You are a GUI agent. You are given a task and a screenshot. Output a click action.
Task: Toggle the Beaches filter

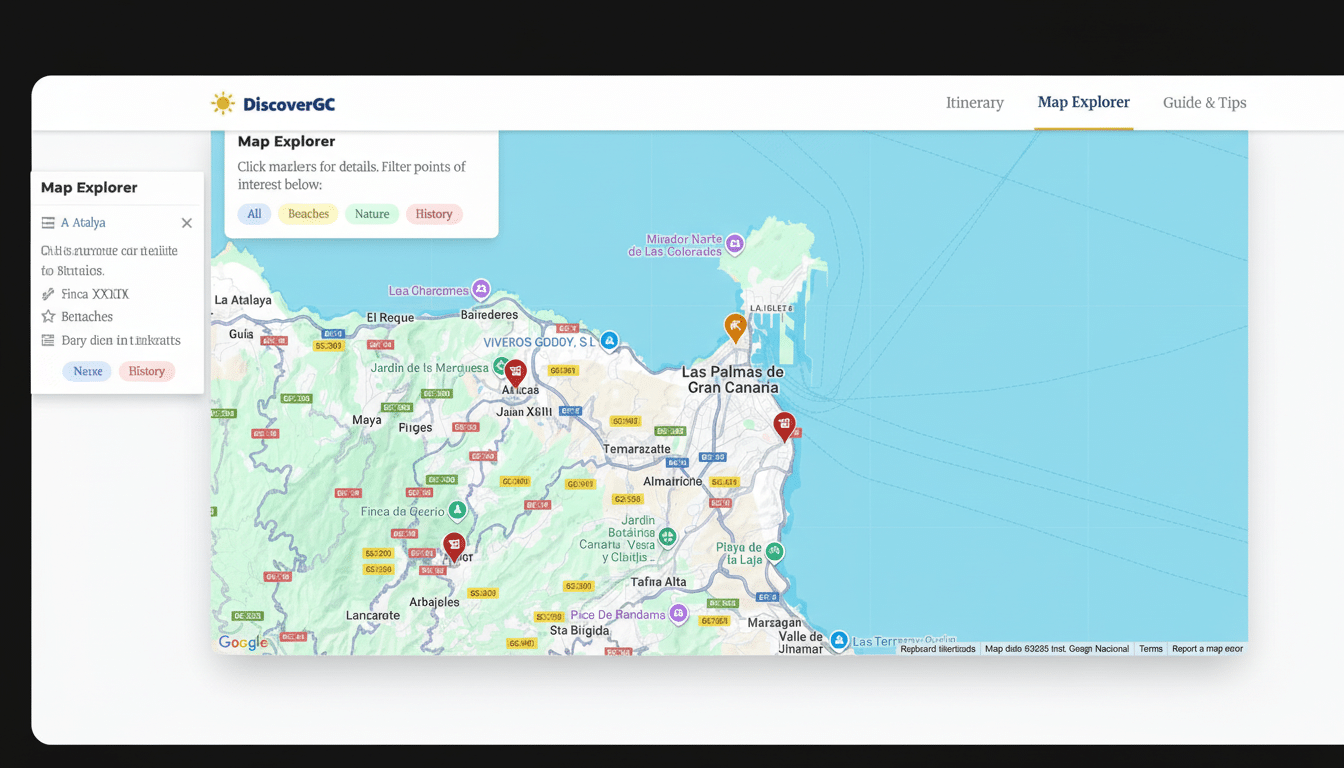[x=307, y=213]
